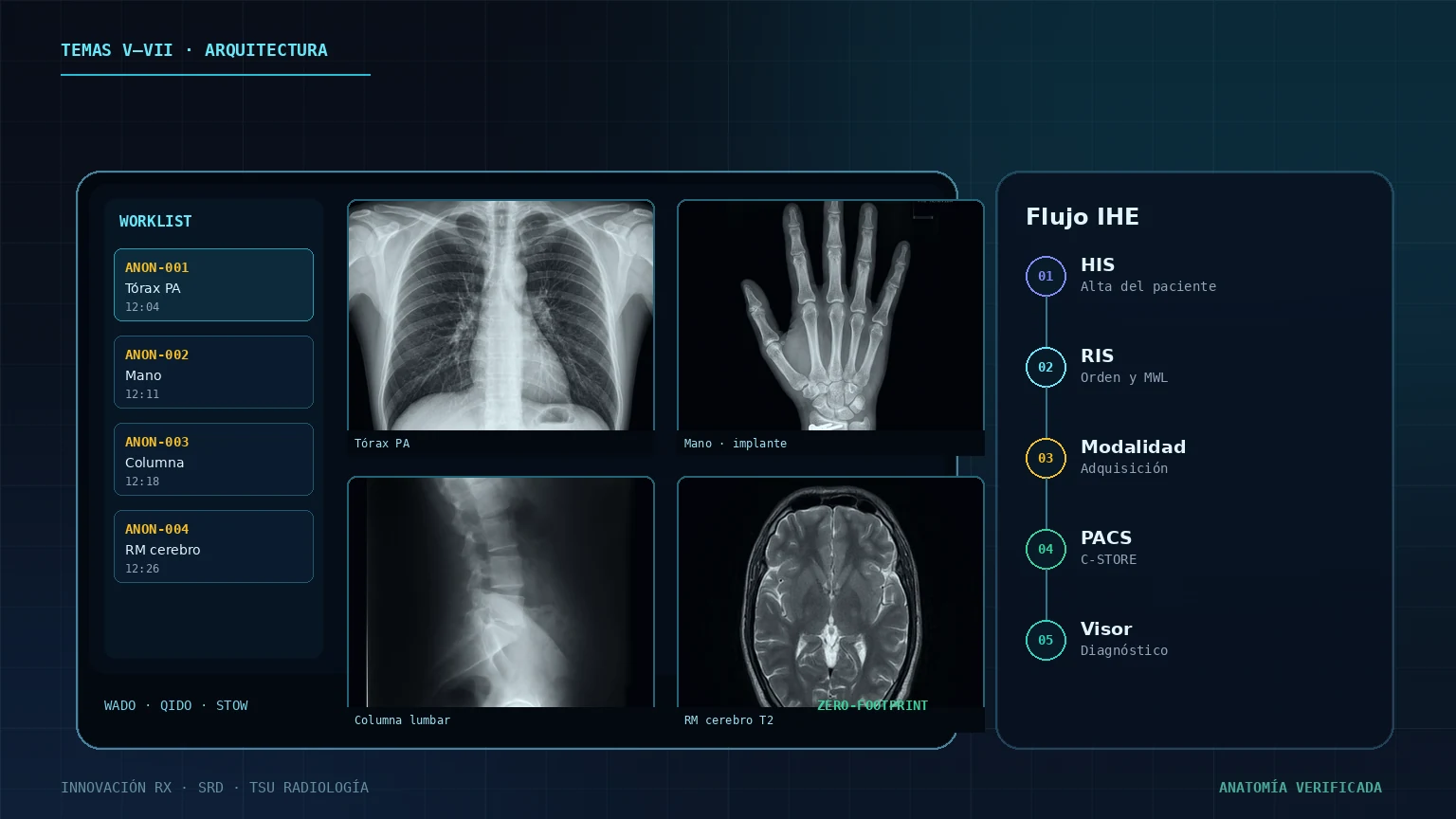Click the "RIS" step title
Screen dimensions: 1456x819
click(x=1097, y=355)
